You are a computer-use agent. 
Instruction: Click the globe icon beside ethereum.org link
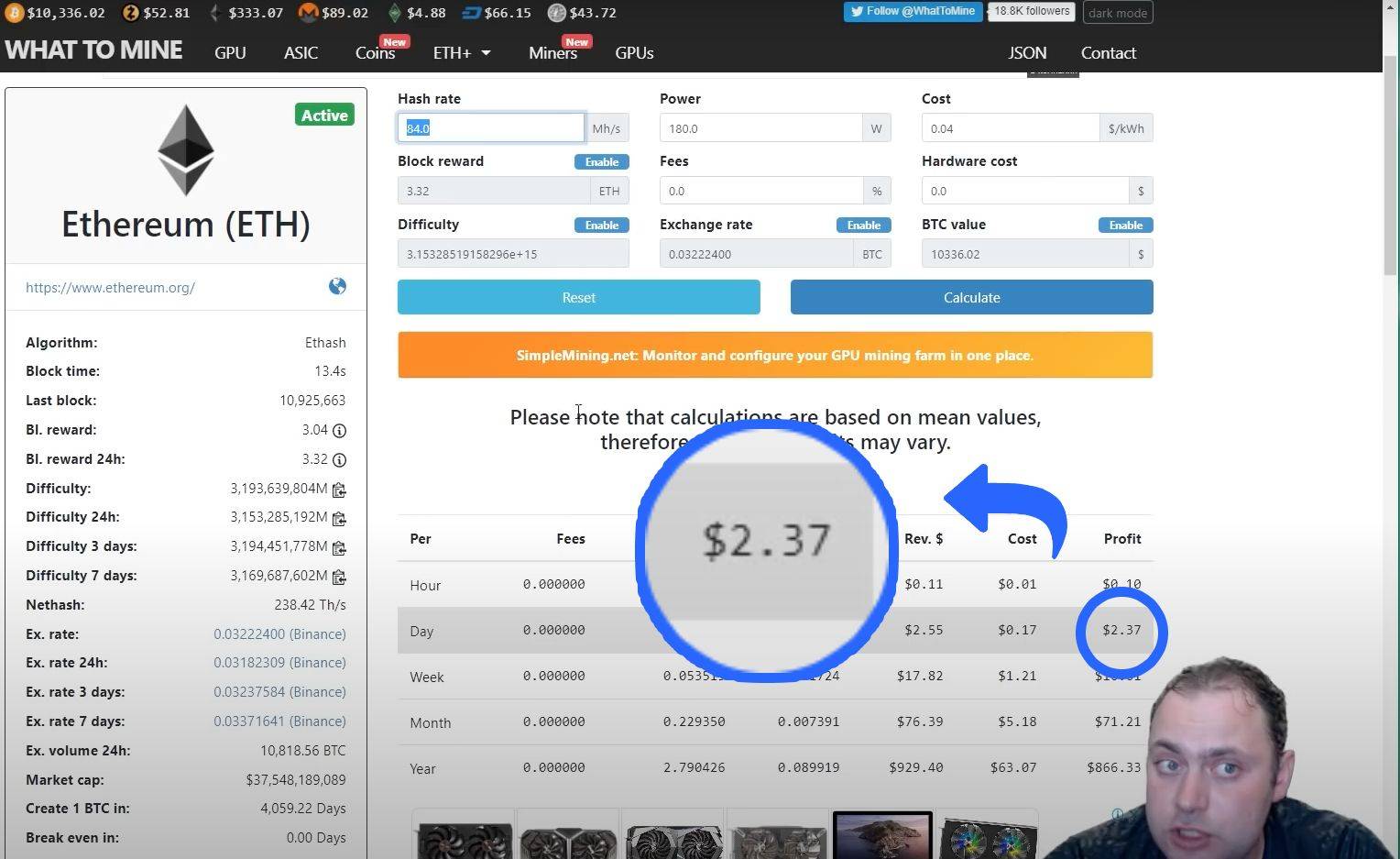coord(337,287)
